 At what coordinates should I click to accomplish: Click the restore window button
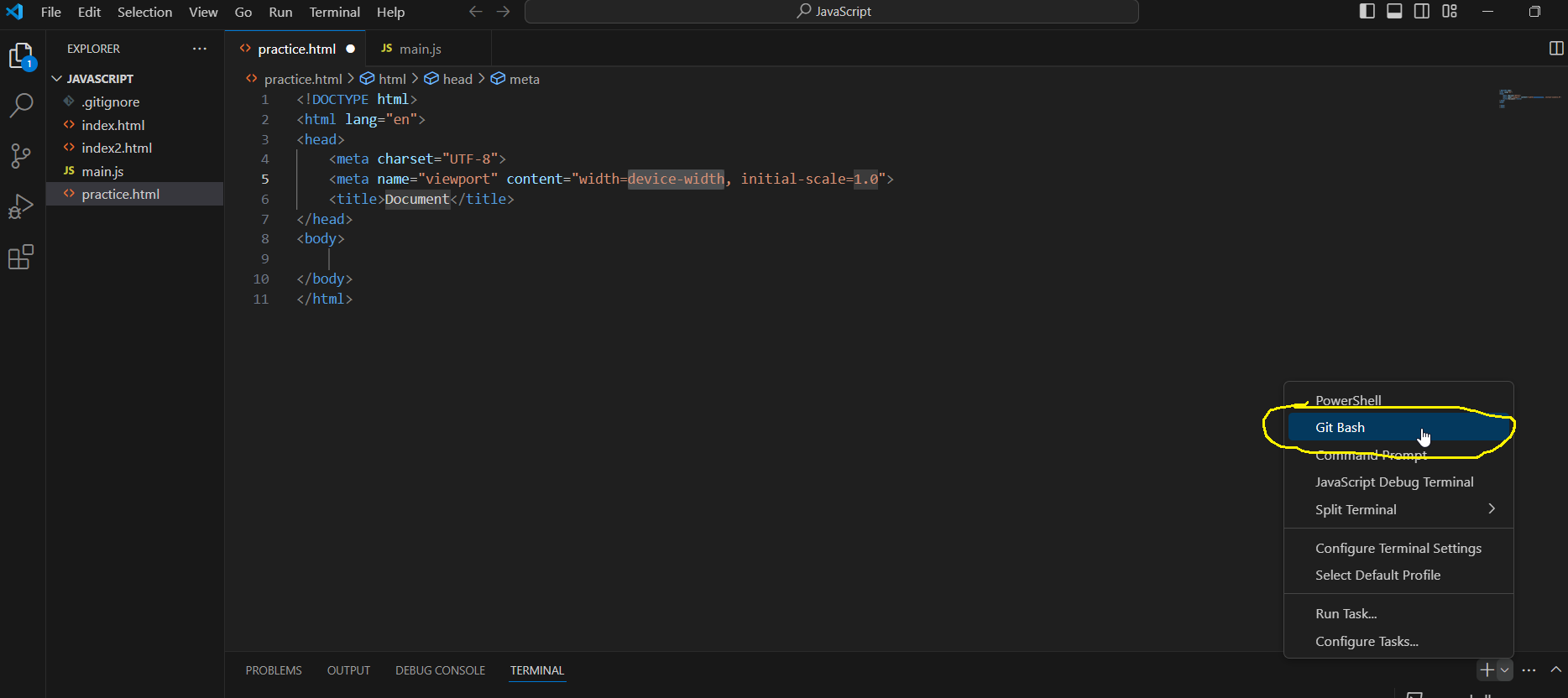click(x=1534, y=11)
